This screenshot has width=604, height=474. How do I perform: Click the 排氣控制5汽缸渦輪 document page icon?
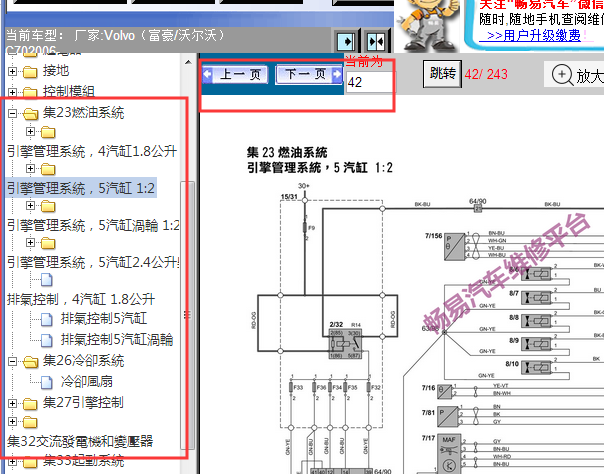(47, 340)
